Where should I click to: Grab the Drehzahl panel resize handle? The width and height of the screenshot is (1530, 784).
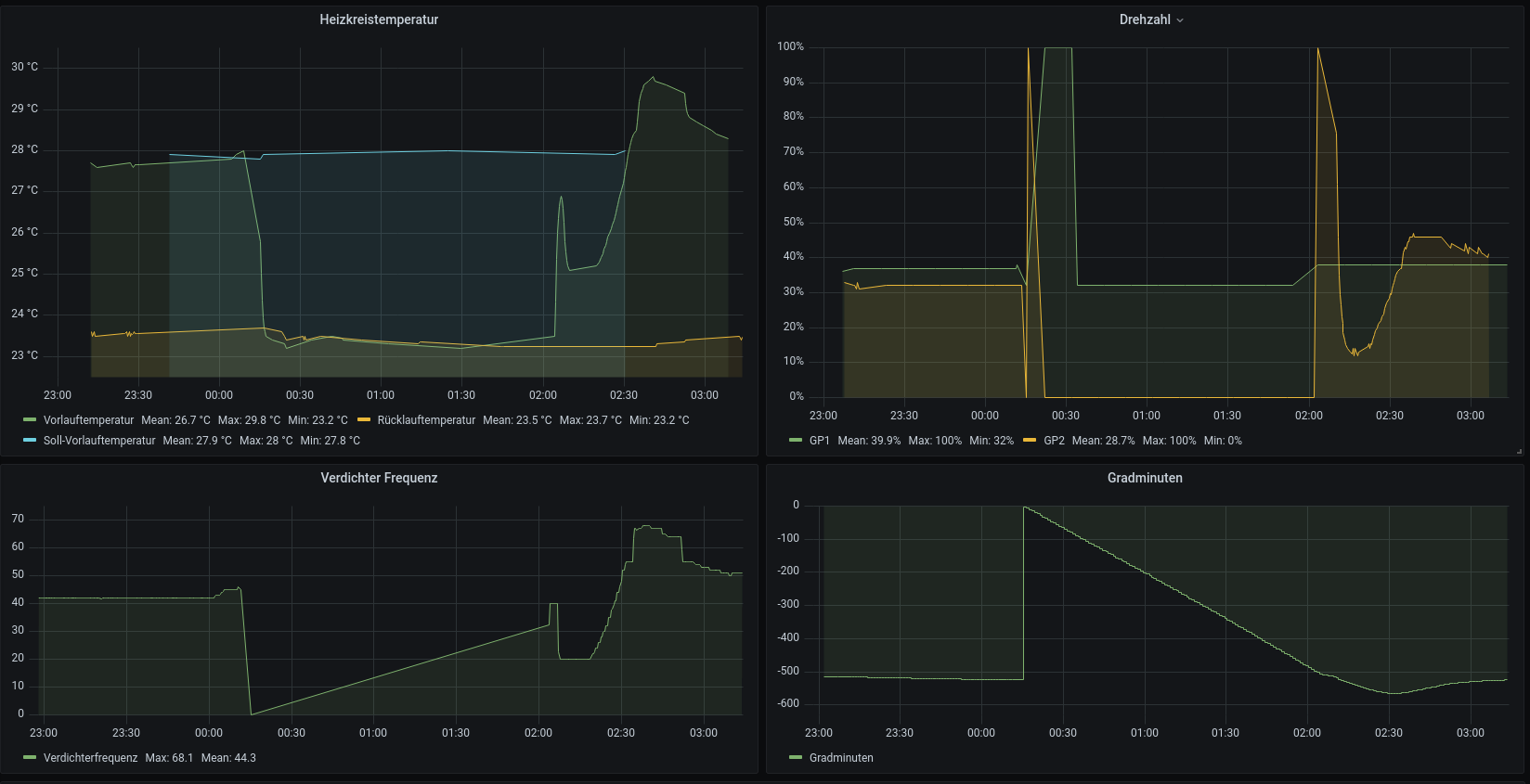pyautogui.click(x=1519, y=452)
